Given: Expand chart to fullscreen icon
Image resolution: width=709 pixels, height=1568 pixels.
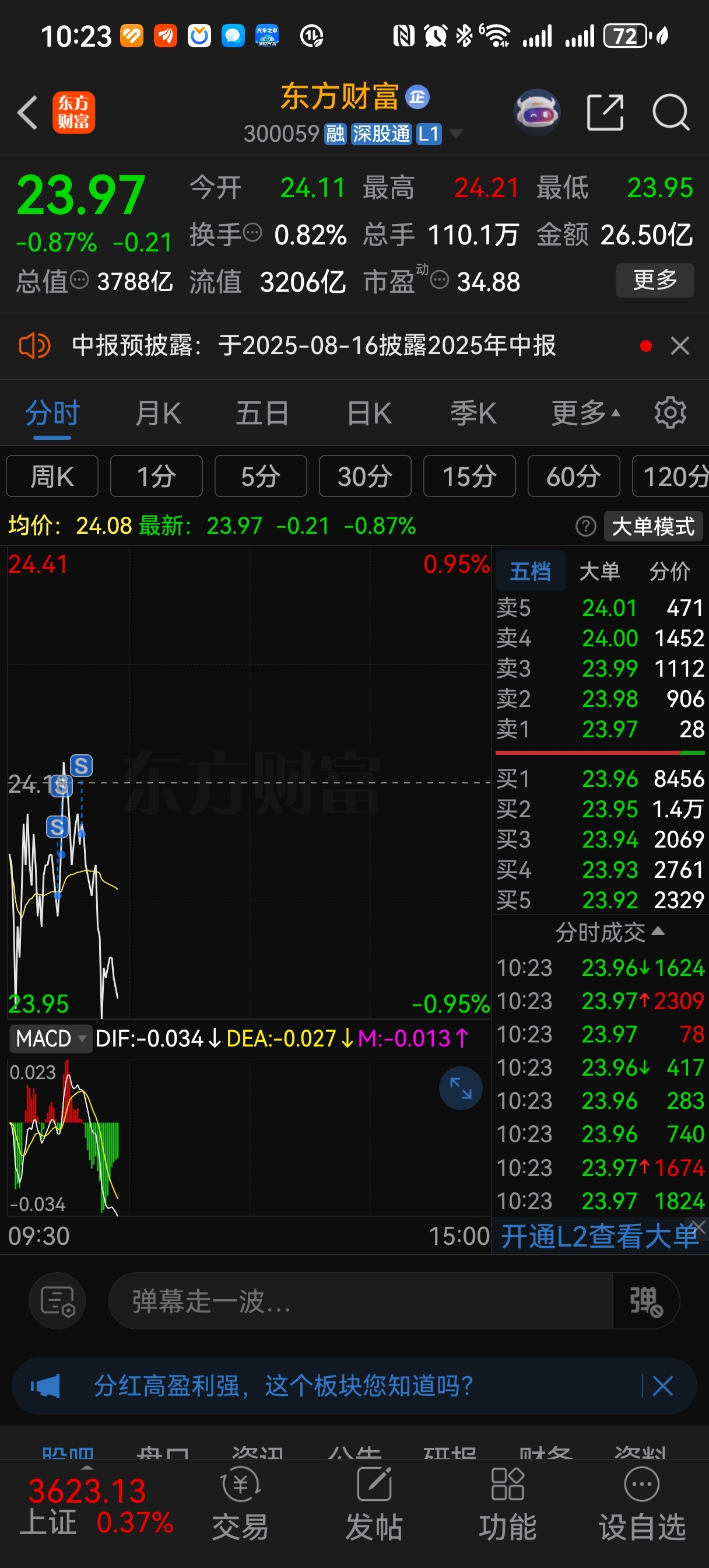Looking at the screenshot, I should tap(461, 1088).
